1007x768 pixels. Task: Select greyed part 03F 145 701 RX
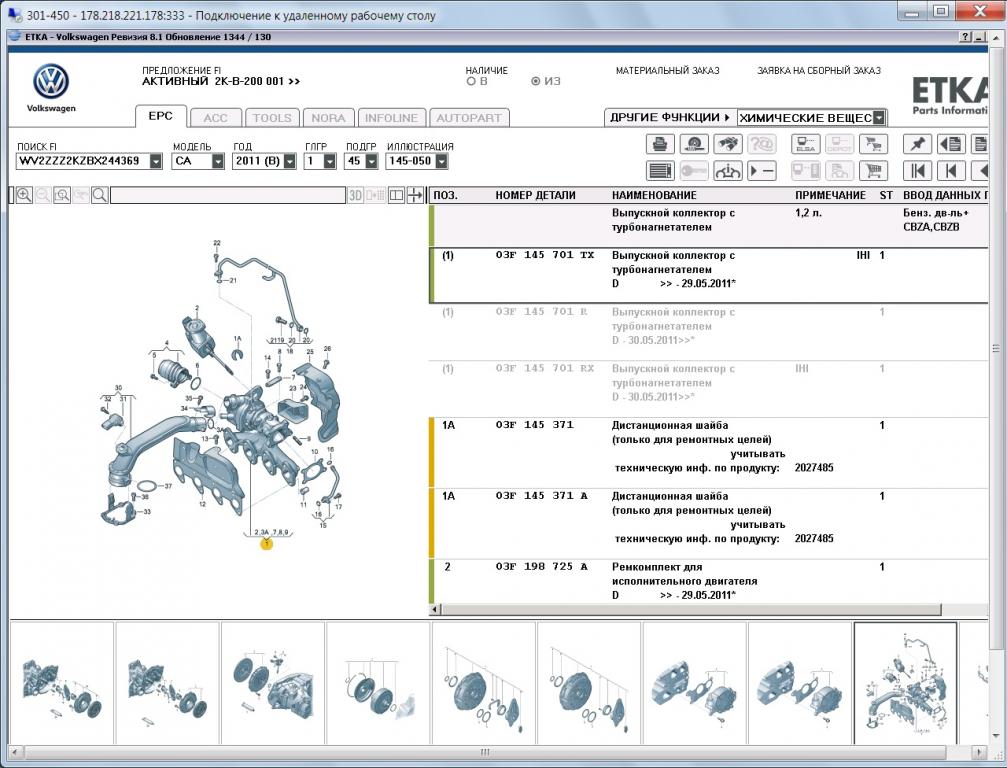tap(545, 368)
